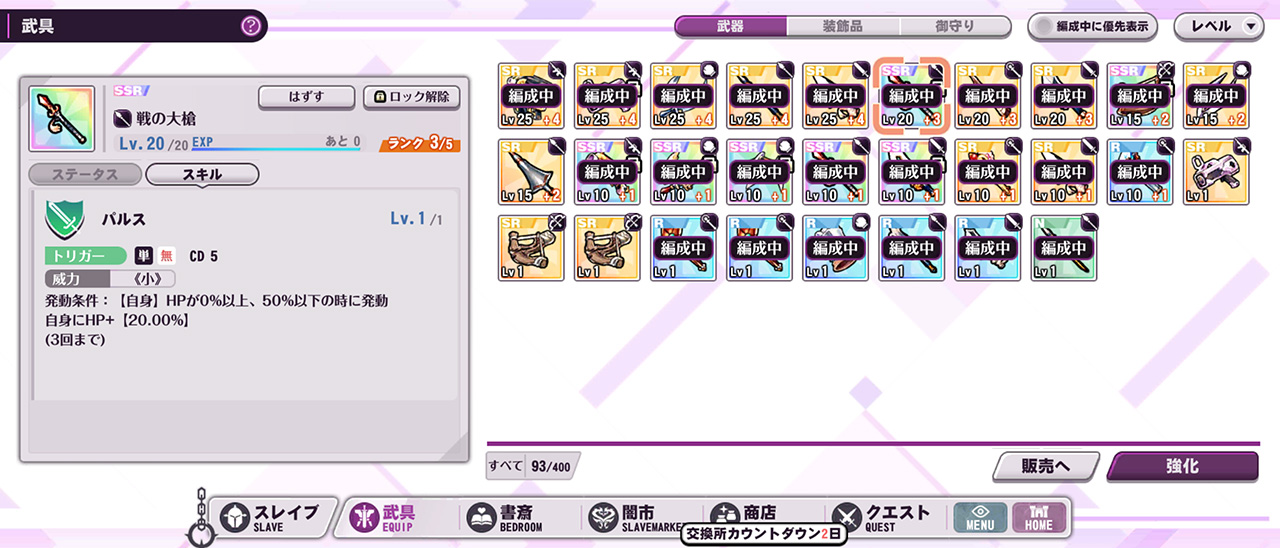Viewport: 1280px width, 548px height.
Task: Click the 強化 enhance button
Action: pos(1182,466)
